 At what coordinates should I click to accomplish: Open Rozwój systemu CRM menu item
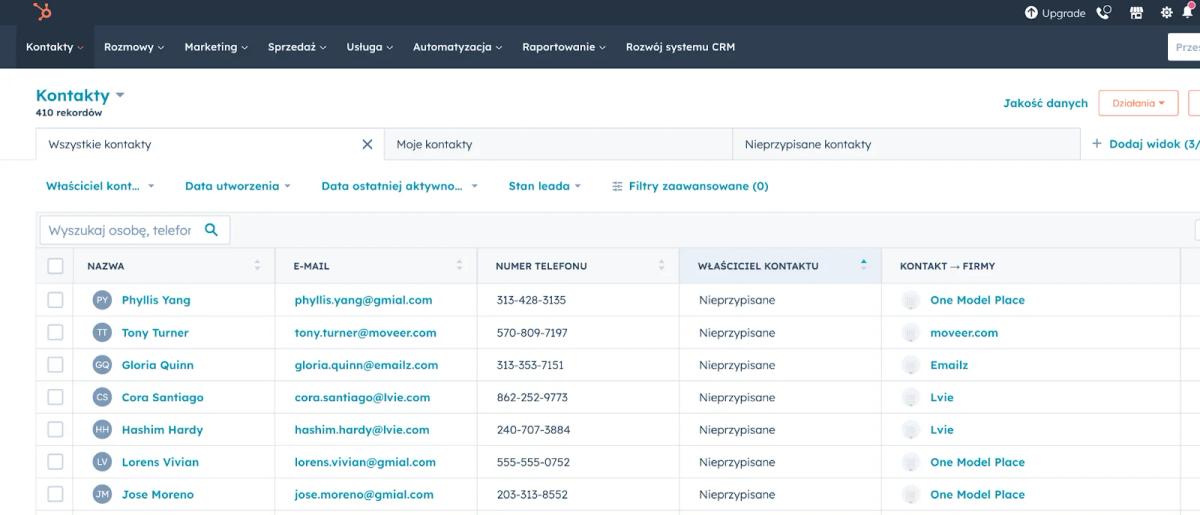pos(680,47)
